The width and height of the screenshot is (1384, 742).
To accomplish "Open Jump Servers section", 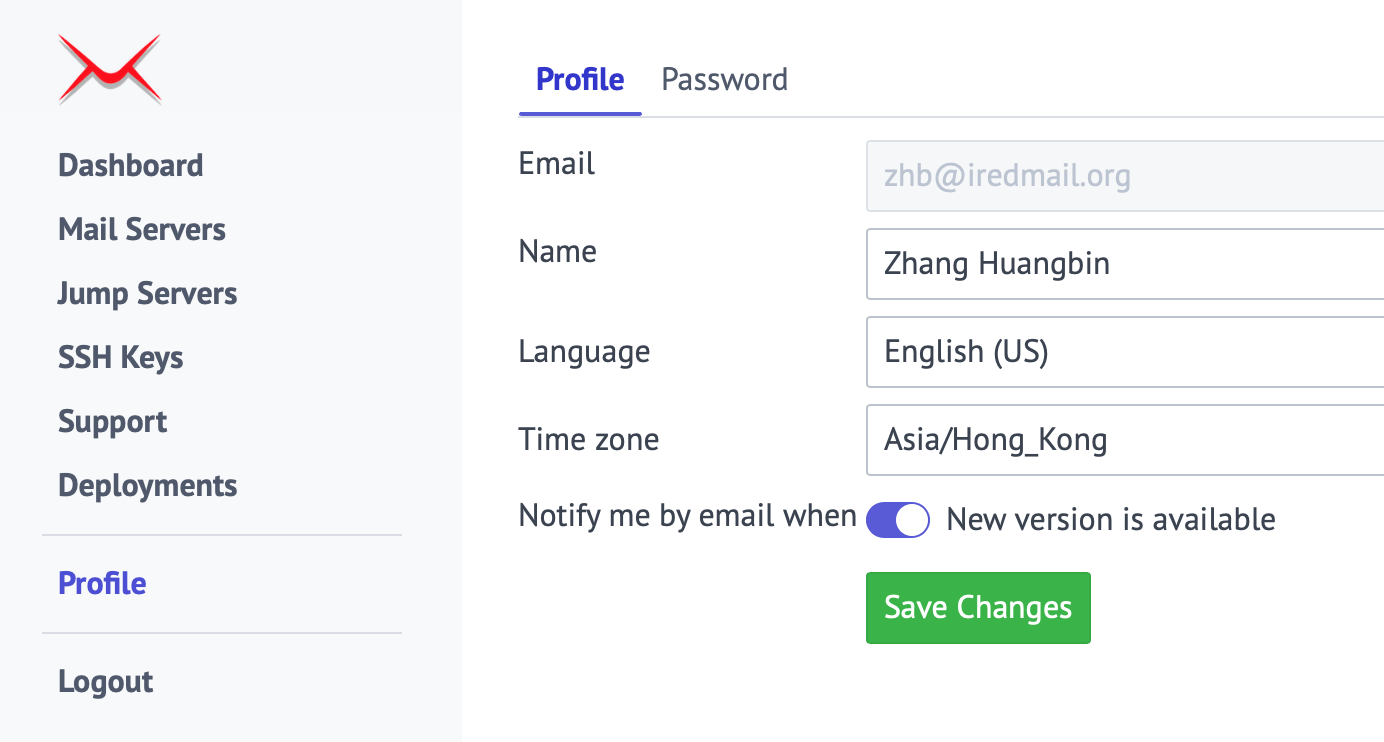I will 148,293.
